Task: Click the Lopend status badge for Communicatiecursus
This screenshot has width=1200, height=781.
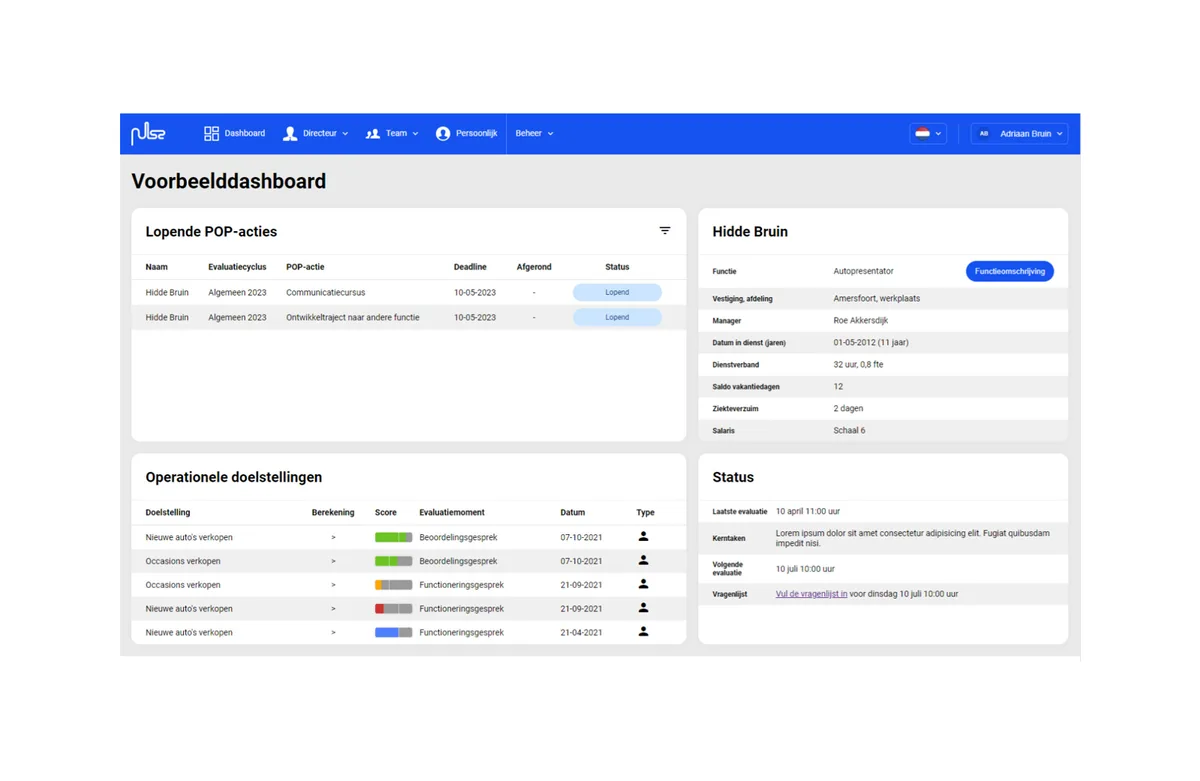Action: (617, 293)
